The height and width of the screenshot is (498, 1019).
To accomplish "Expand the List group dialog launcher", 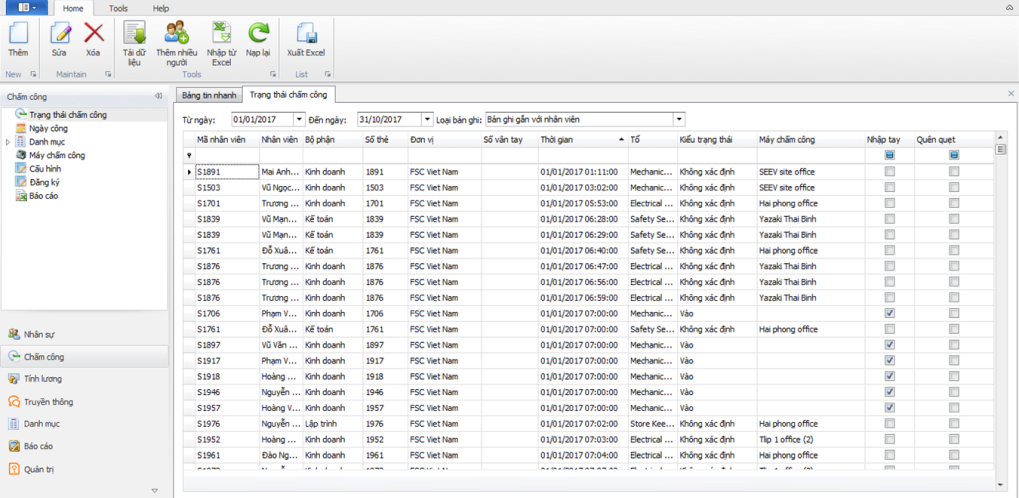I will pos(328,74).
